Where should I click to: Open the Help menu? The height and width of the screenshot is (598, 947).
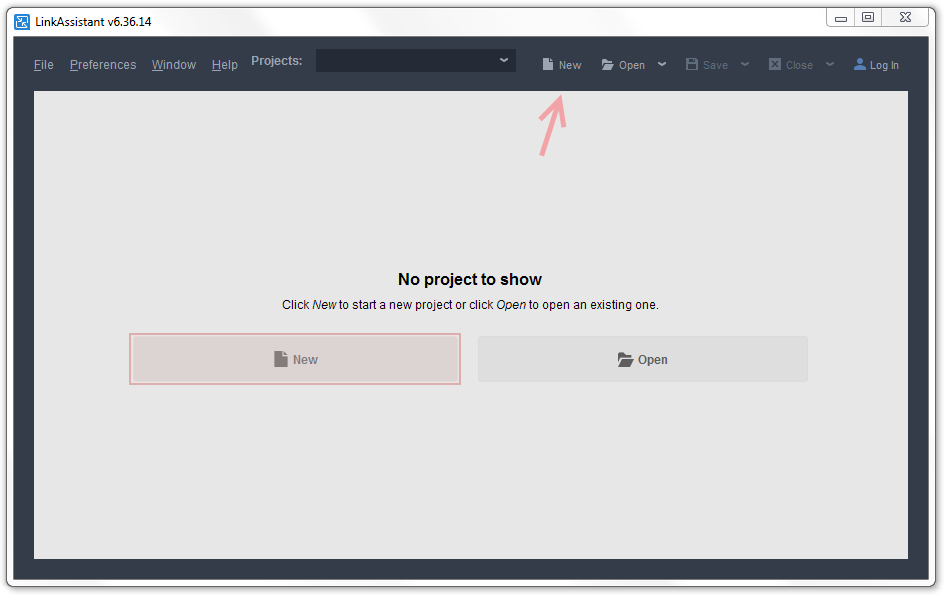coord(225,65)
